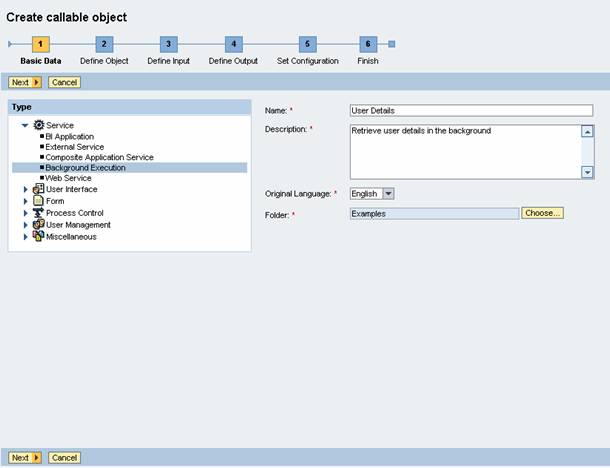The width and height of the screenshot is (610, 468).
Task: Expand the User Interface tree node
Action: [26, 189]
